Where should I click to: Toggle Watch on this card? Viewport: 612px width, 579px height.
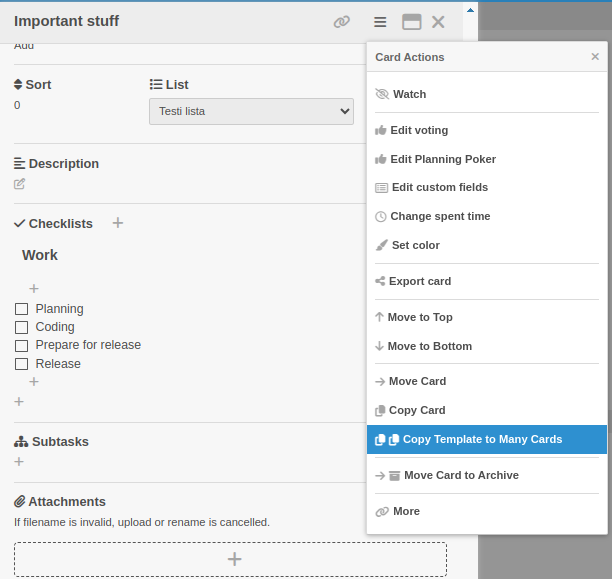tap(409, 94)
